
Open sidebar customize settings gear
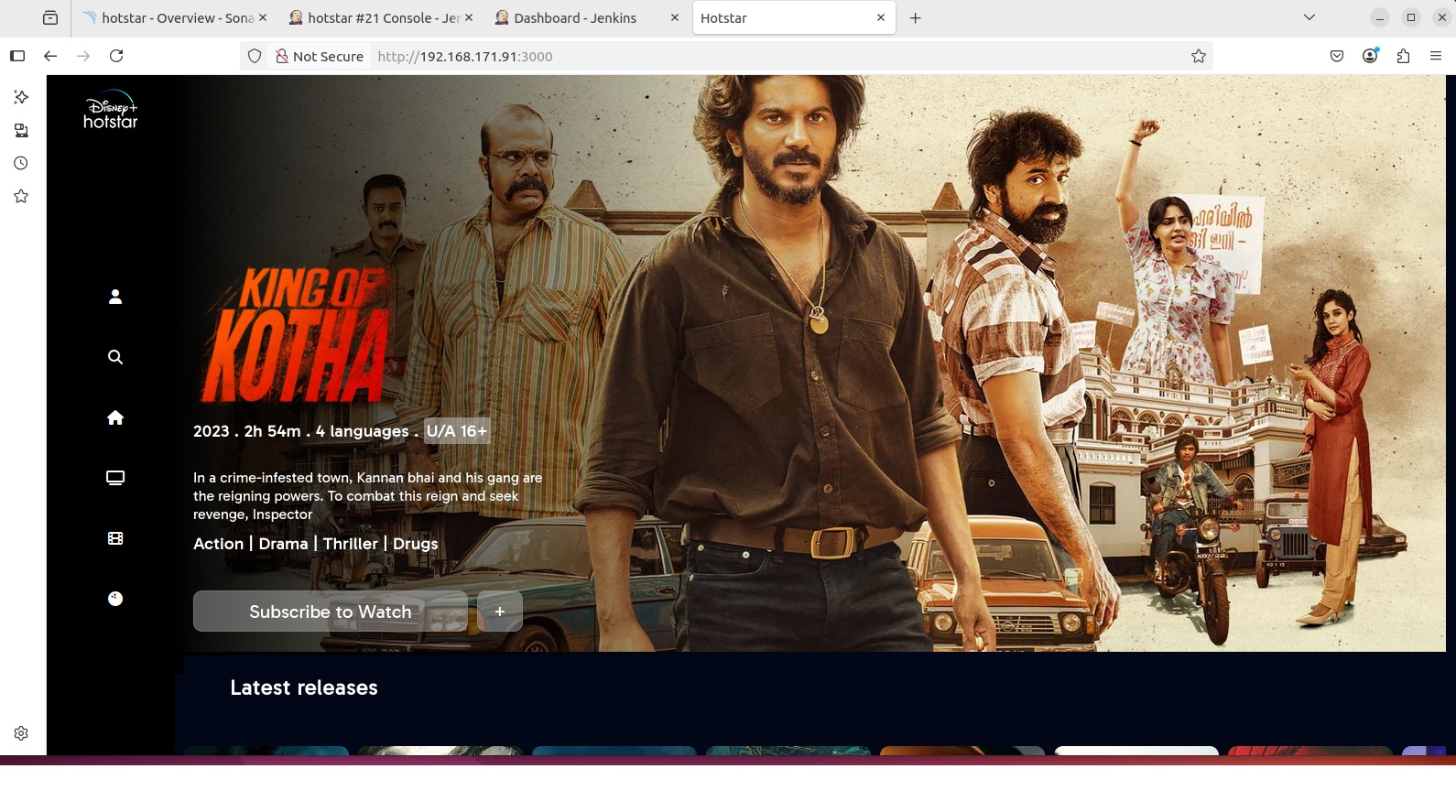click(21, 733)
